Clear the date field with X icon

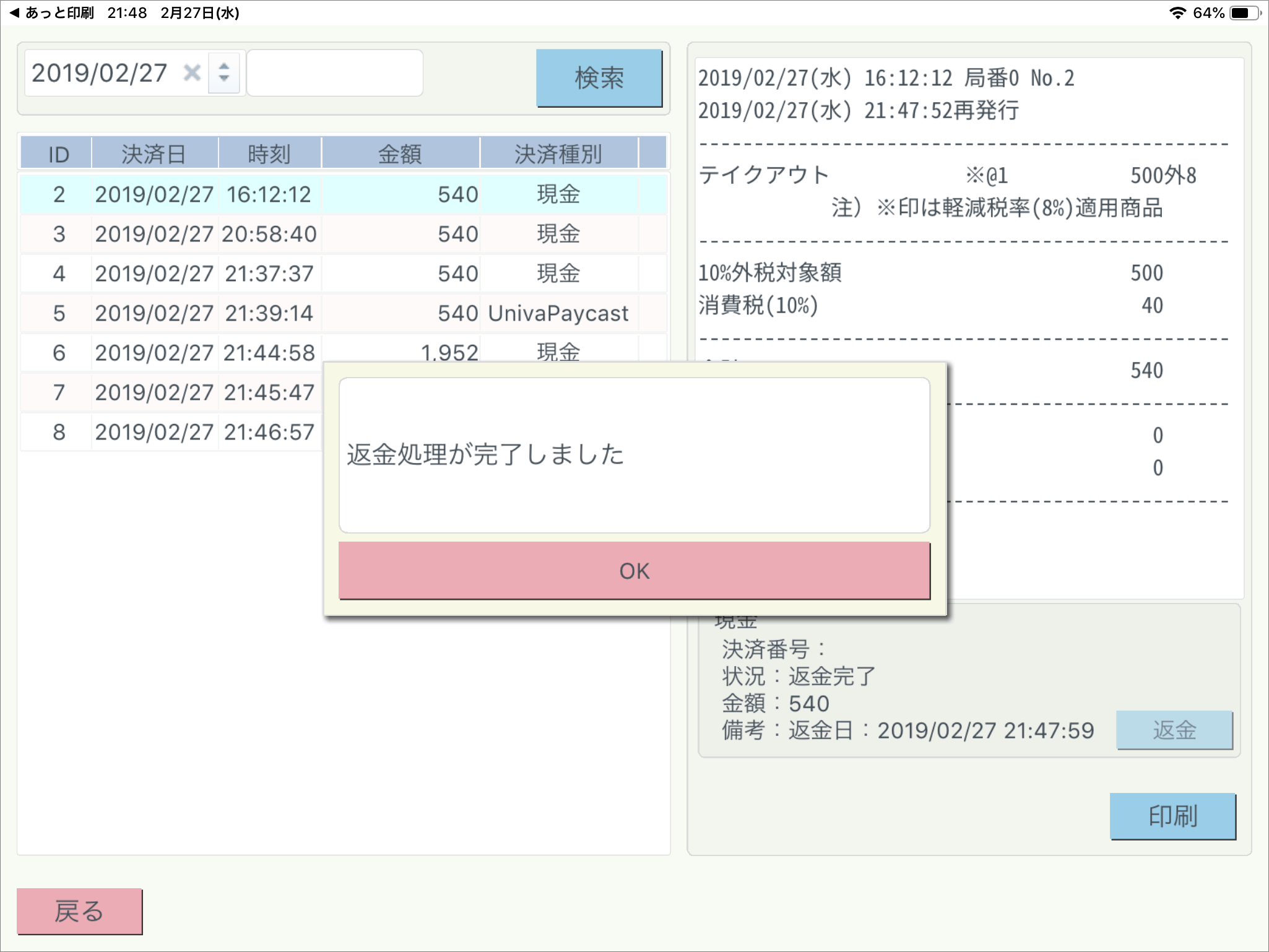coord(192,73)
